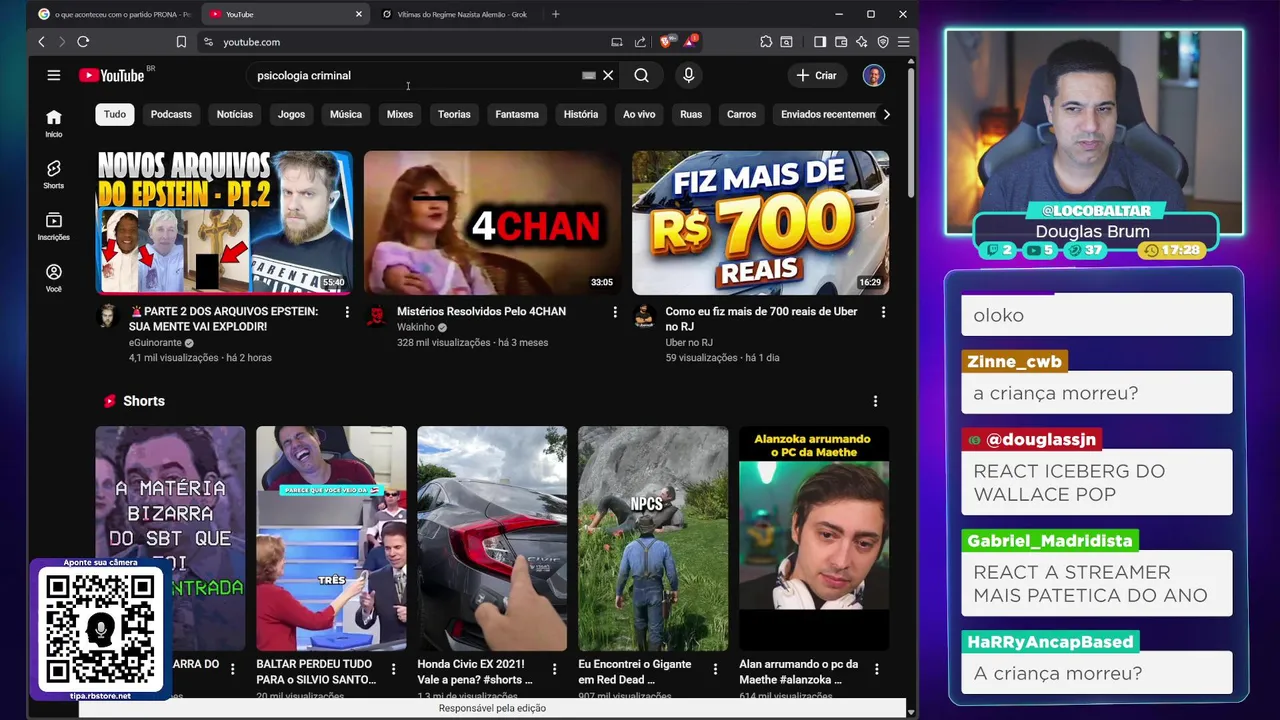Screen dimensions: 1280x720
Task: Open options for Epstein video
Action: 347,312
